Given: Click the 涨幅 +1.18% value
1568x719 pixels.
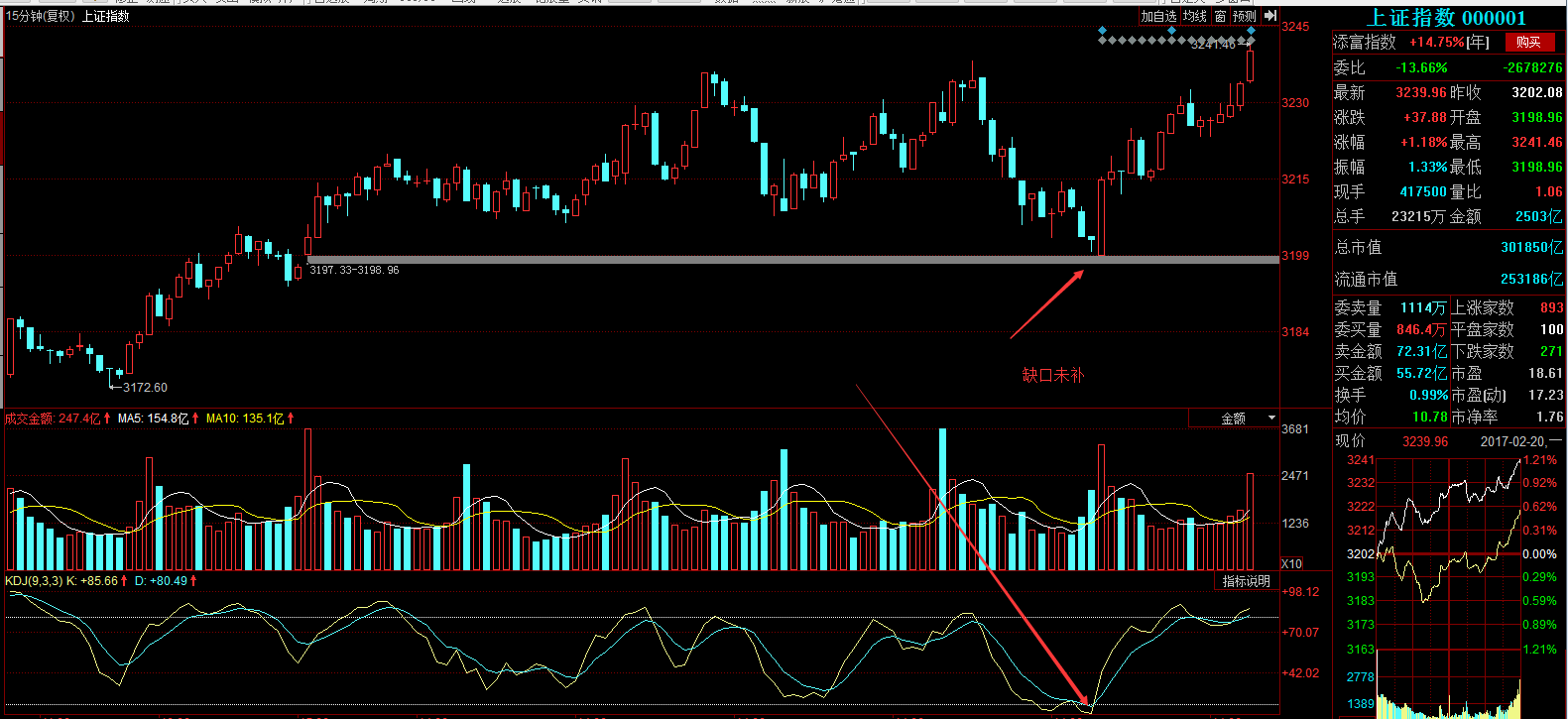Looking at the screenshot, I should click(1424, 142).
